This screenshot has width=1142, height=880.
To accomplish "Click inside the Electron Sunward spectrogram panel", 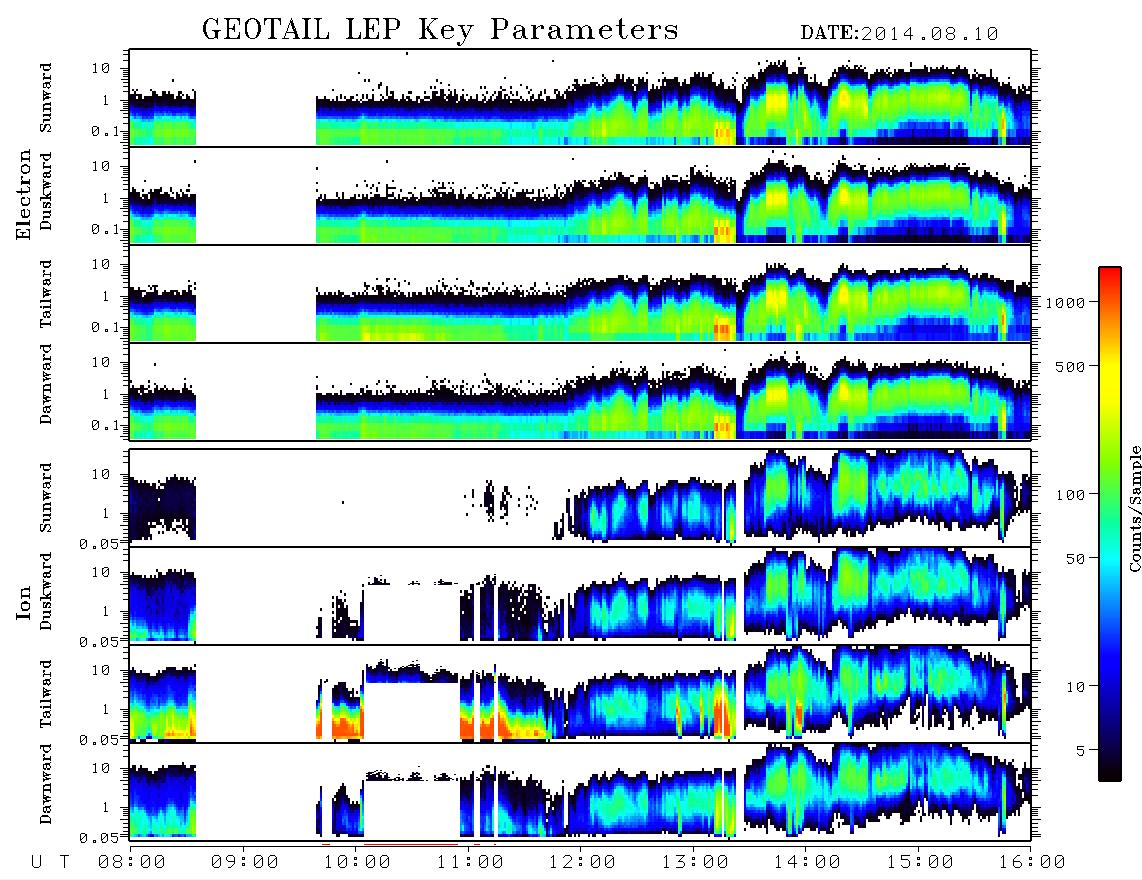I will tap(580, 98).
